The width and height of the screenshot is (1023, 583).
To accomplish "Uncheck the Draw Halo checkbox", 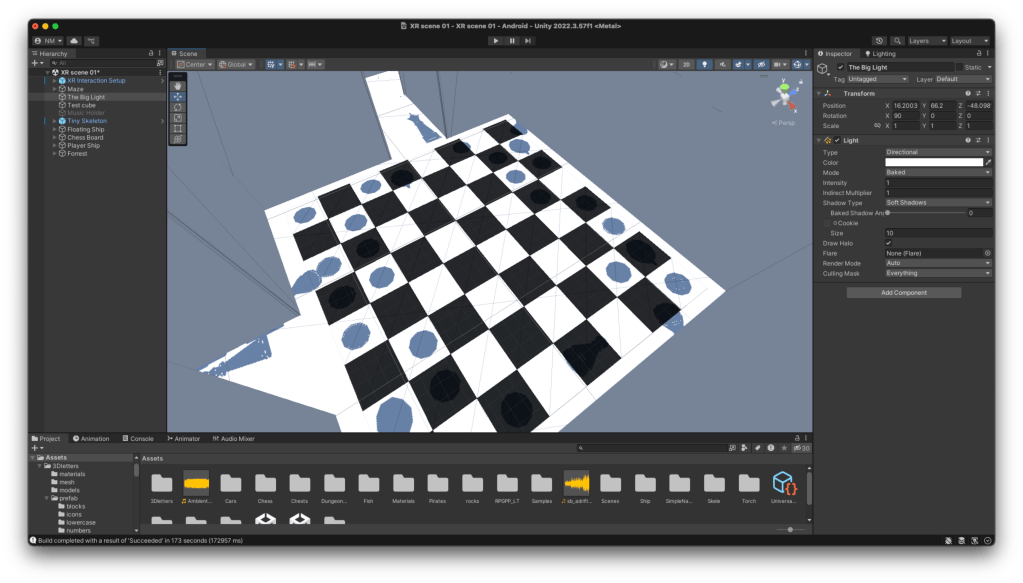I will (x=888, y=243).
